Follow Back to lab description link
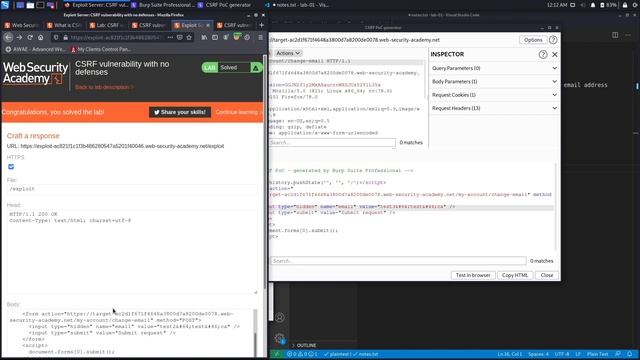This screenshot has width=640, height=360. tap(104, 87)
